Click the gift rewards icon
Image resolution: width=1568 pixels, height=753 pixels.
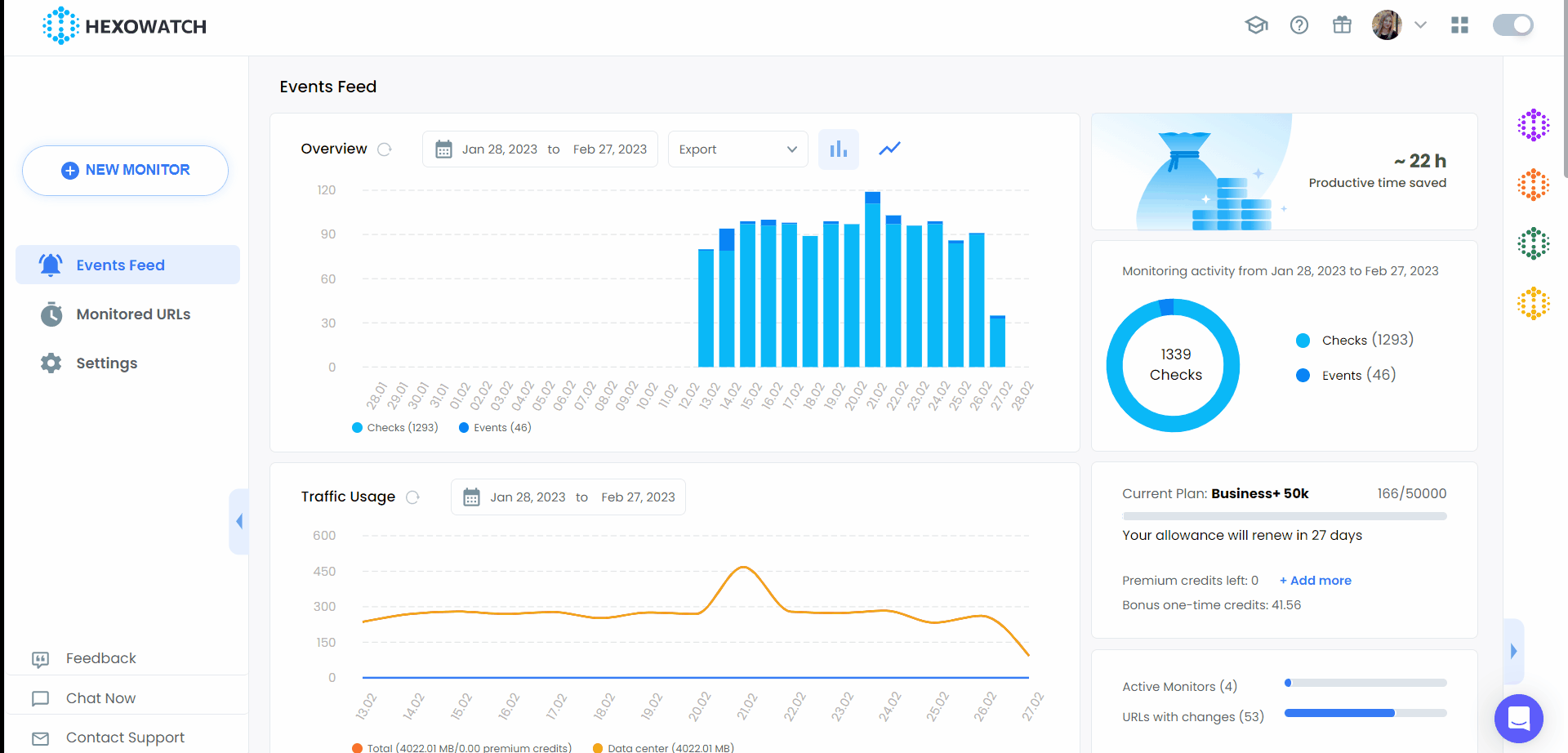tap(1342, 25)
